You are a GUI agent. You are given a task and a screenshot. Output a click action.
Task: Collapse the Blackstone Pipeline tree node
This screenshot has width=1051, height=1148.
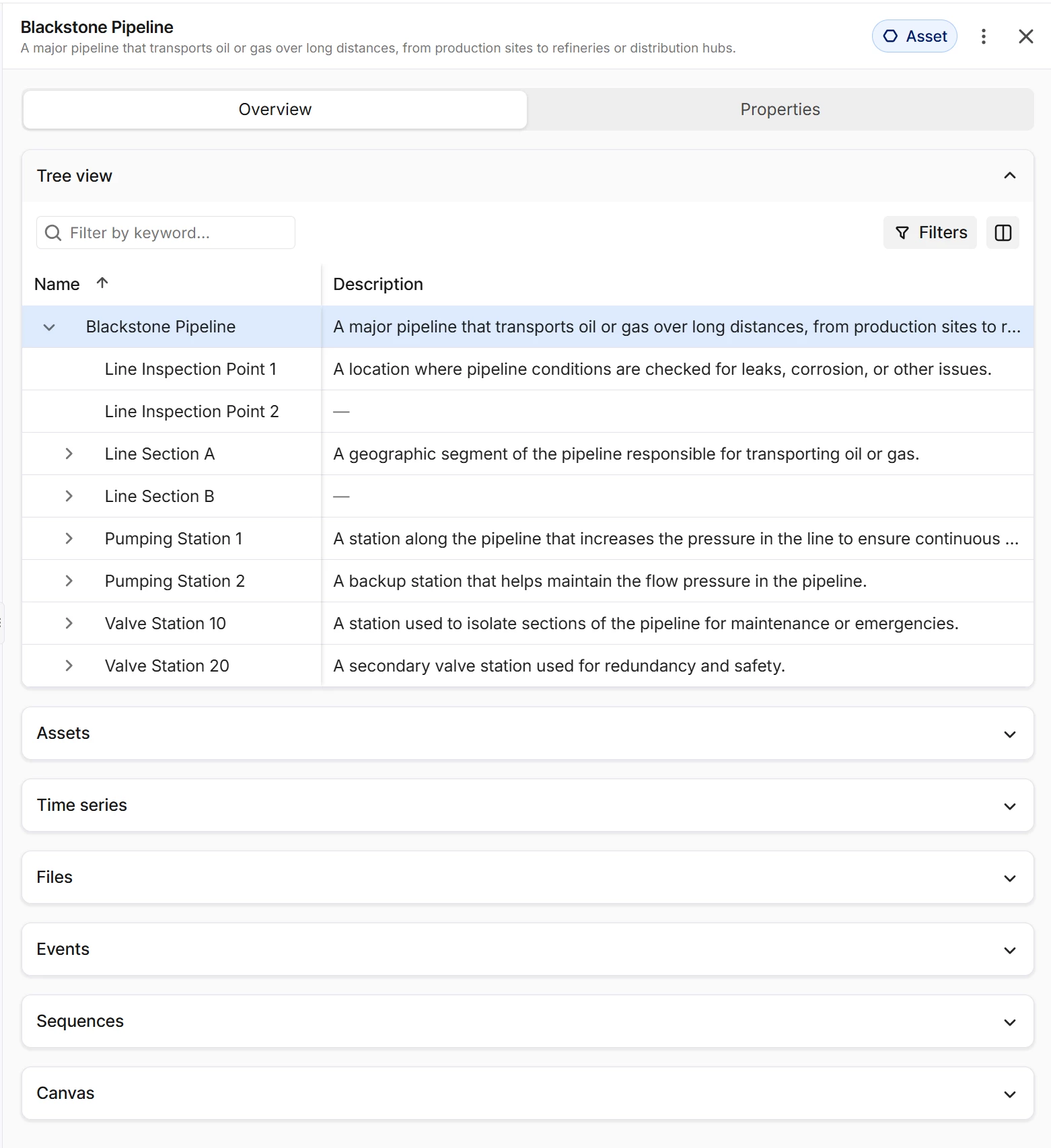[49, 327]
